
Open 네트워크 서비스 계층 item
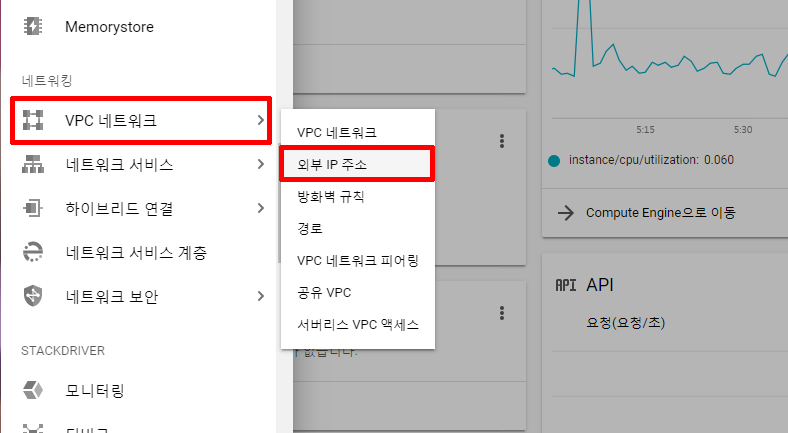click(x=136, y=252)
